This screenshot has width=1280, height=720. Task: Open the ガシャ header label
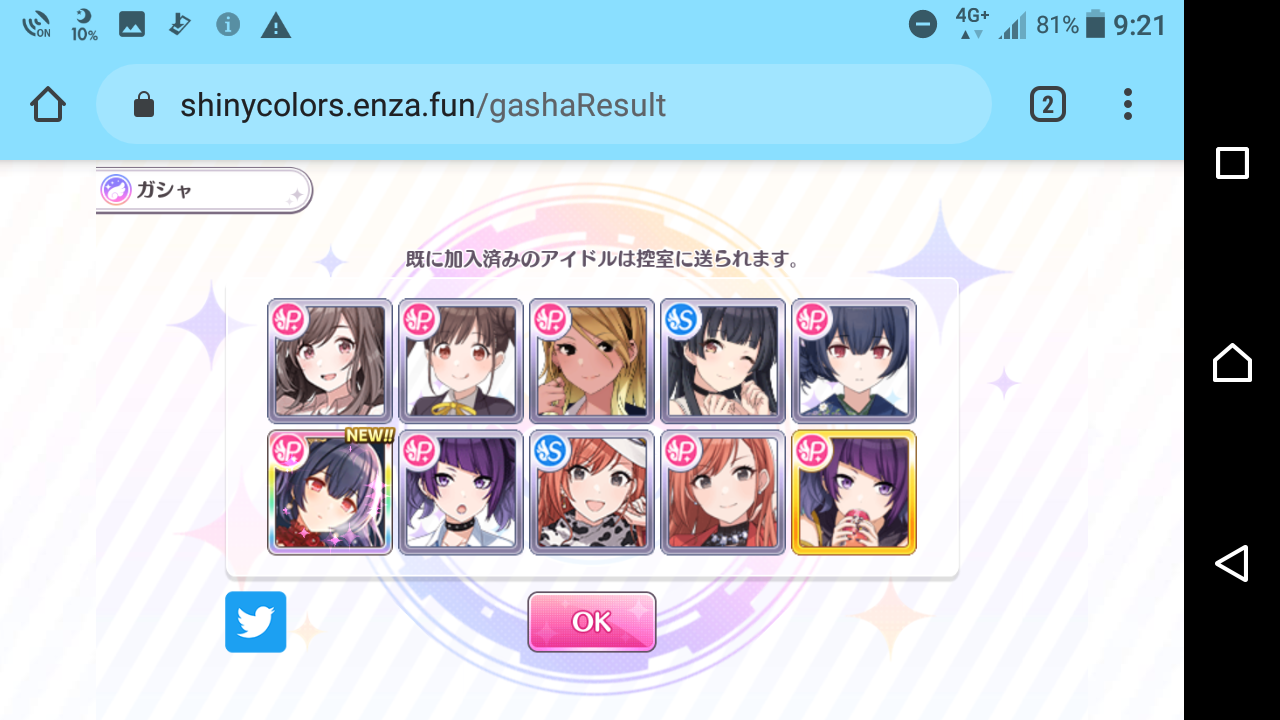204,190
